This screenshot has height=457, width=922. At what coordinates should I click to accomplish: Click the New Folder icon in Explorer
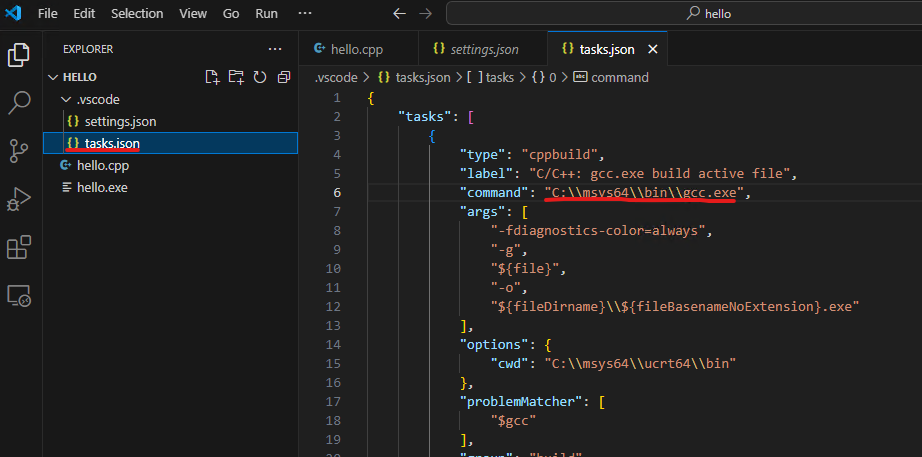(x=236, y=77)
